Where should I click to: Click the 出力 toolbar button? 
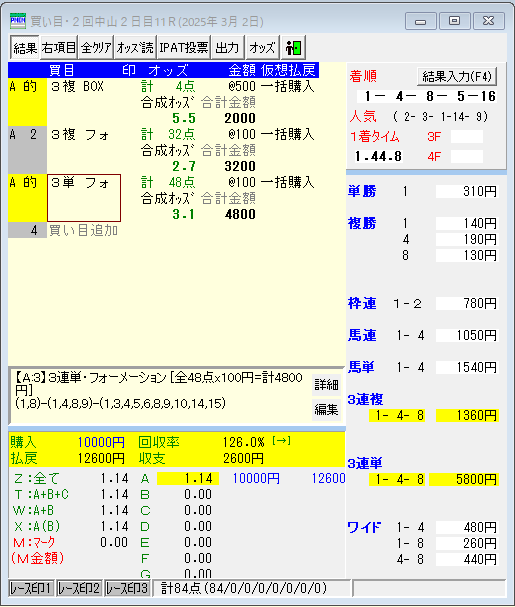[228, 48]
